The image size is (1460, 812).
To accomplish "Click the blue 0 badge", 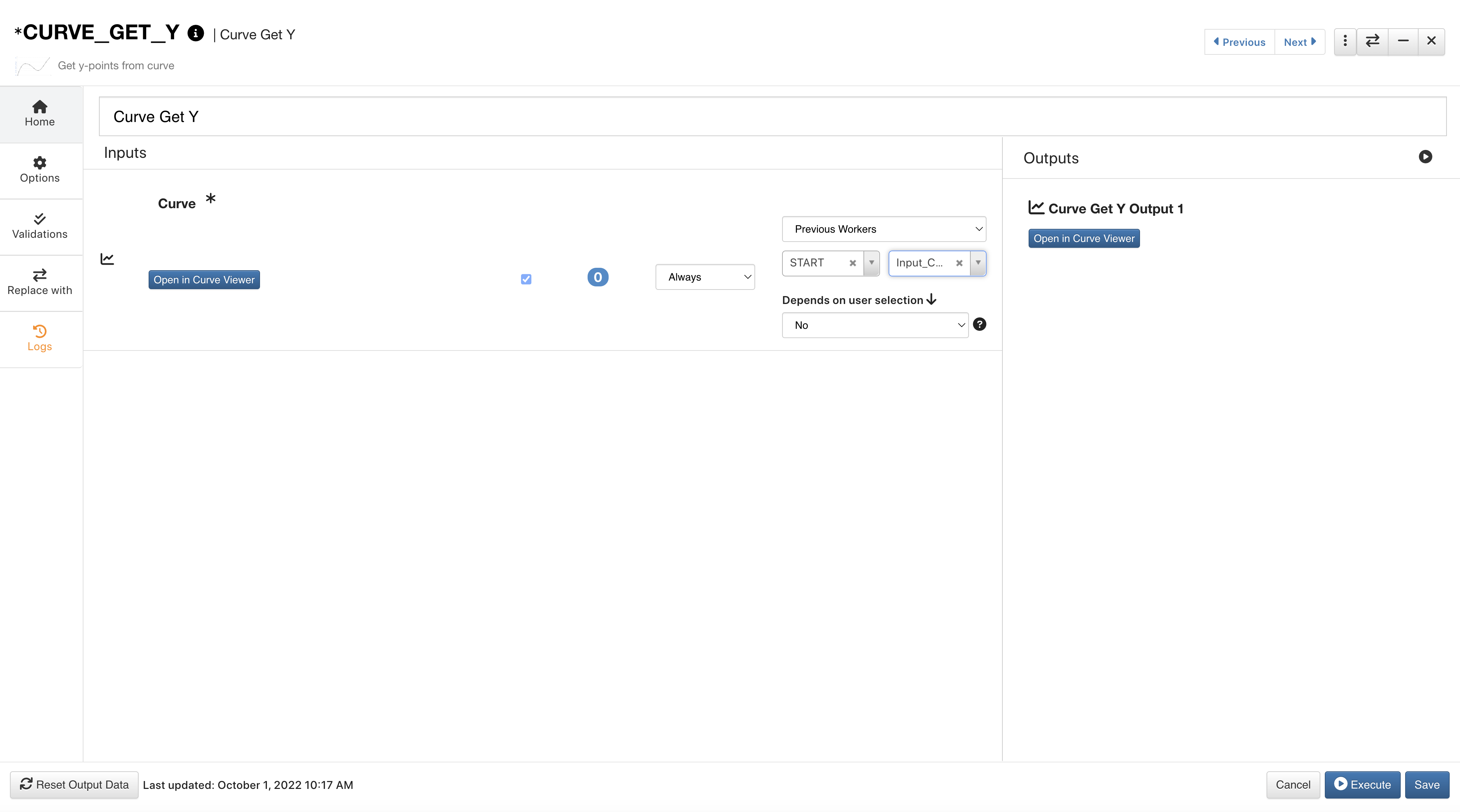I will coord(598,277).
